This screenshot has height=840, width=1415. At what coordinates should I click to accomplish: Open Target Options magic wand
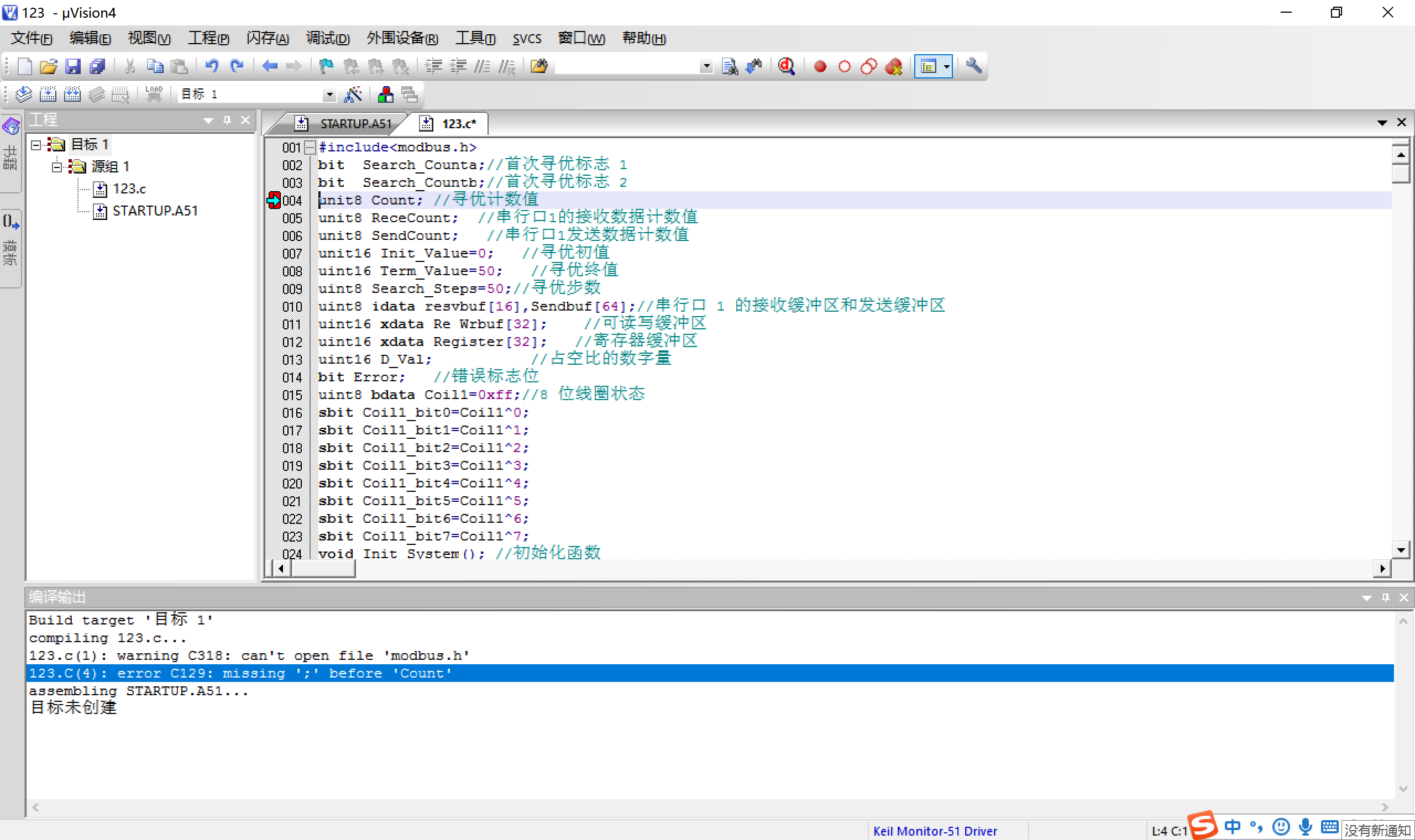(x=353, y=94)
